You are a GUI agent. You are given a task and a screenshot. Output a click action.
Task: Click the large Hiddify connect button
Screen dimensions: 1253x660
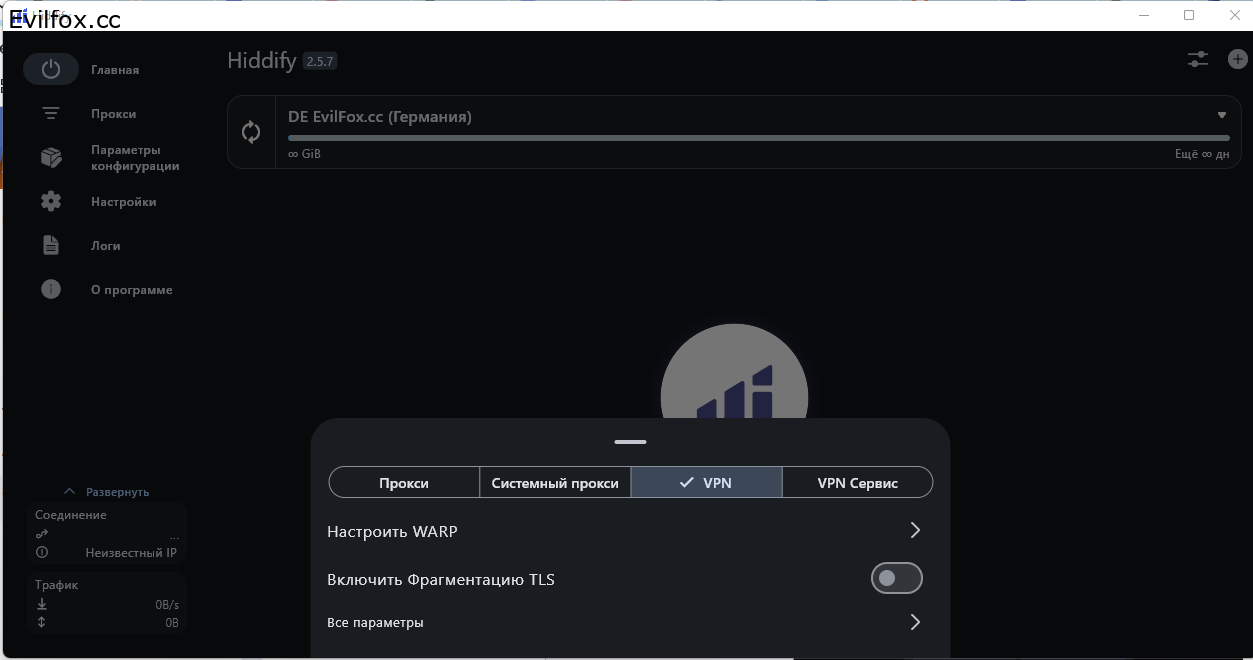(734, 372)
